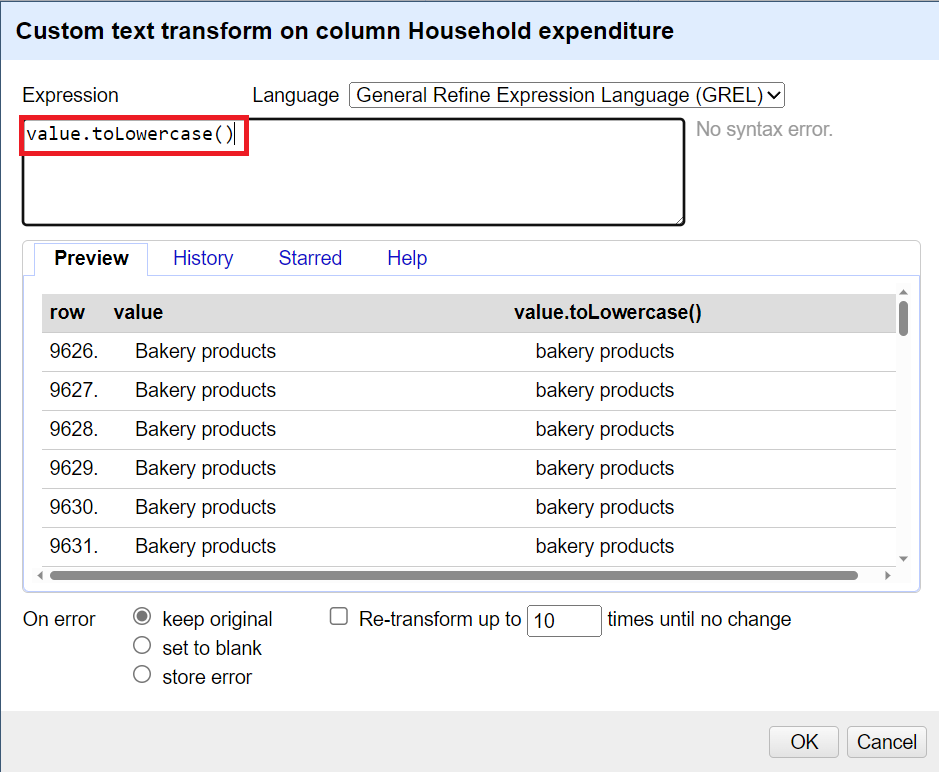Edit the re-transform times field
Viewport: 939px width, 772px height.
click(563, 621)
